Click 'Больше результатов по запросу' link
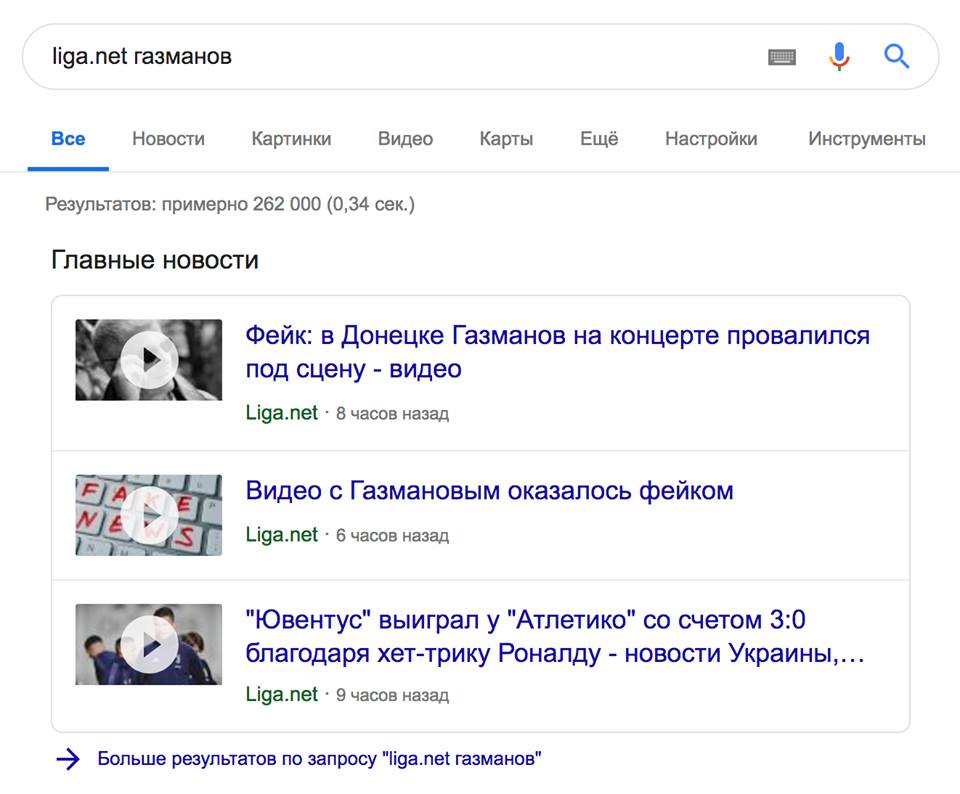Screen dimensions: 960x794 (x=319, y=759)
